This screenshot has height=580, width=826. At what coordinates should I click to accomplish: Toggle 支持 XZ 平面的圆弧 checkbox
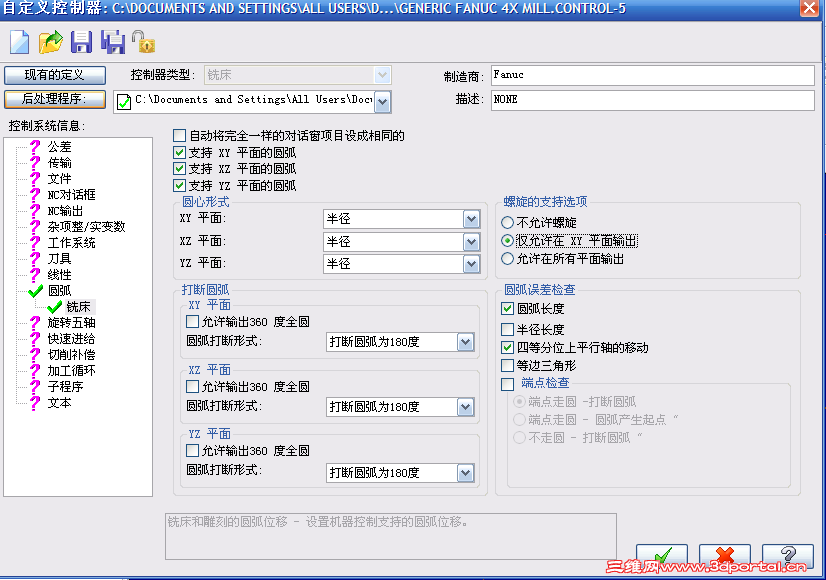point(179,169)
